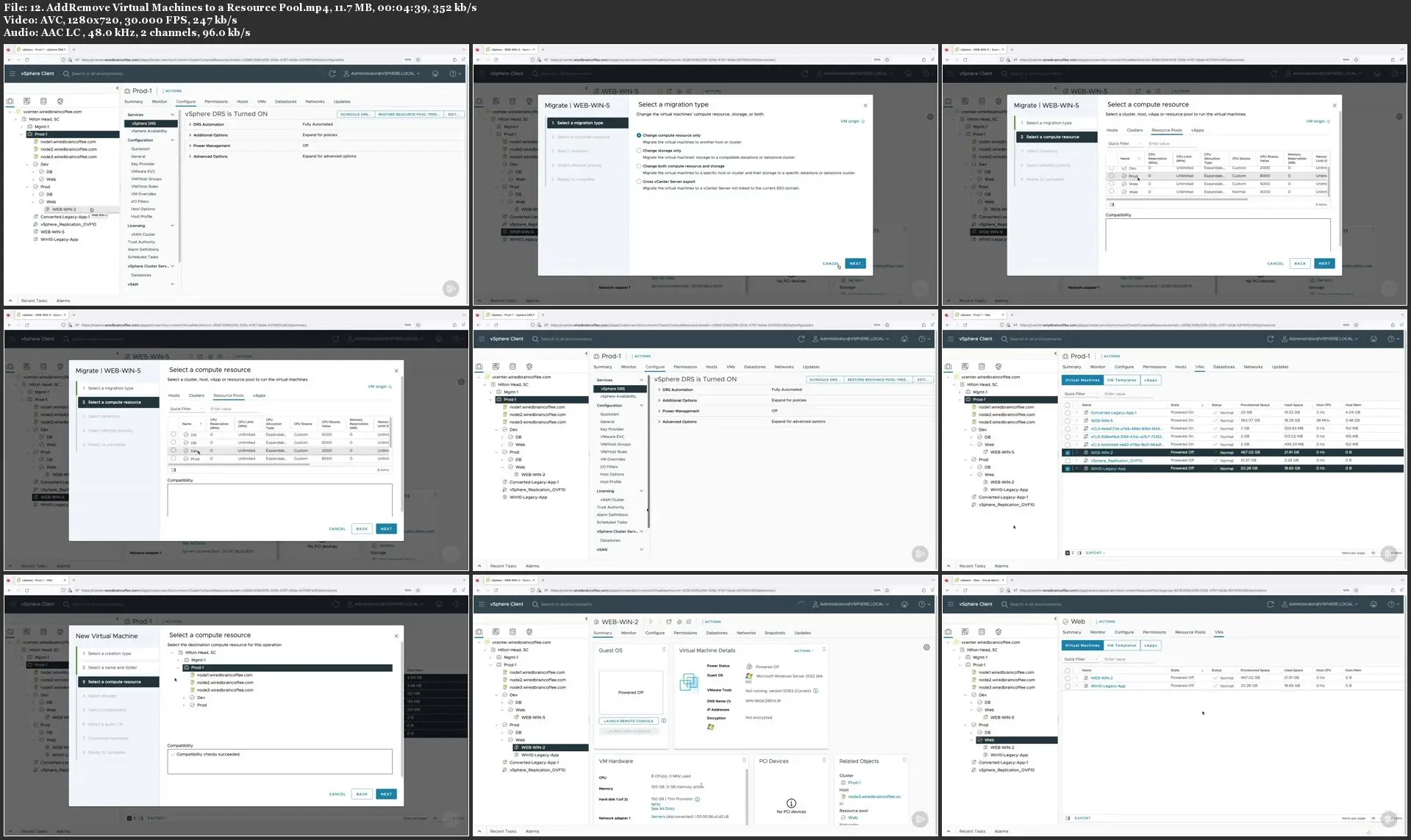Viewport: 1411px width, 840px height.
Task: In New Virtual Machine dialog, click BACK button
Action: [x=362, y=794]
